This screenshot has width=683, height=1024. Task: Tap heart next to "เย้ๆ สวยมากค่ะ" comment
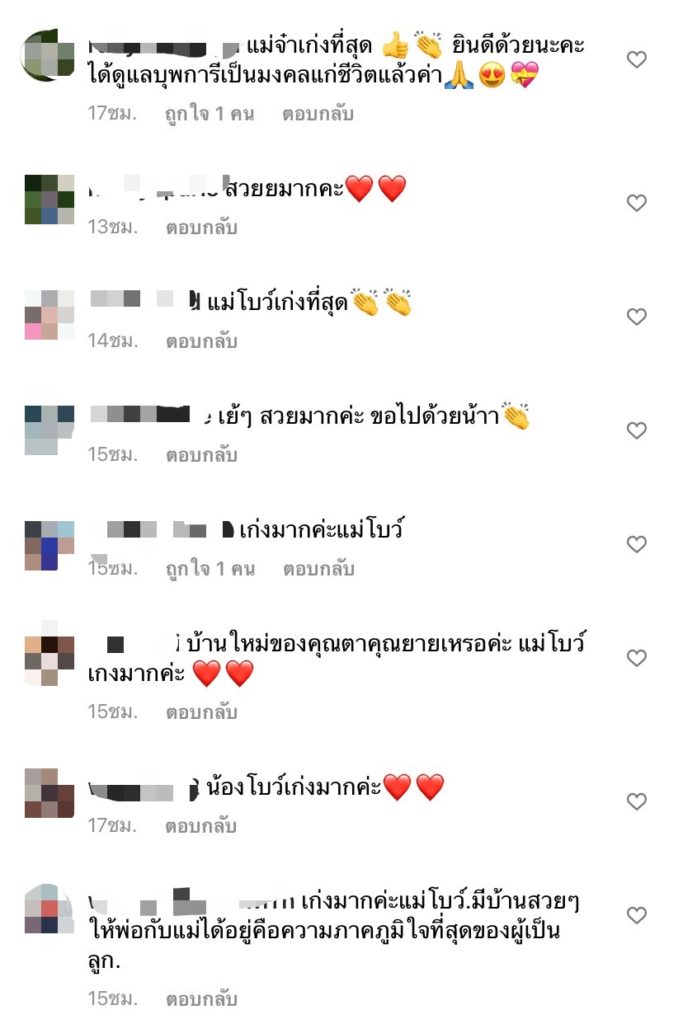[x=636, y=430]
